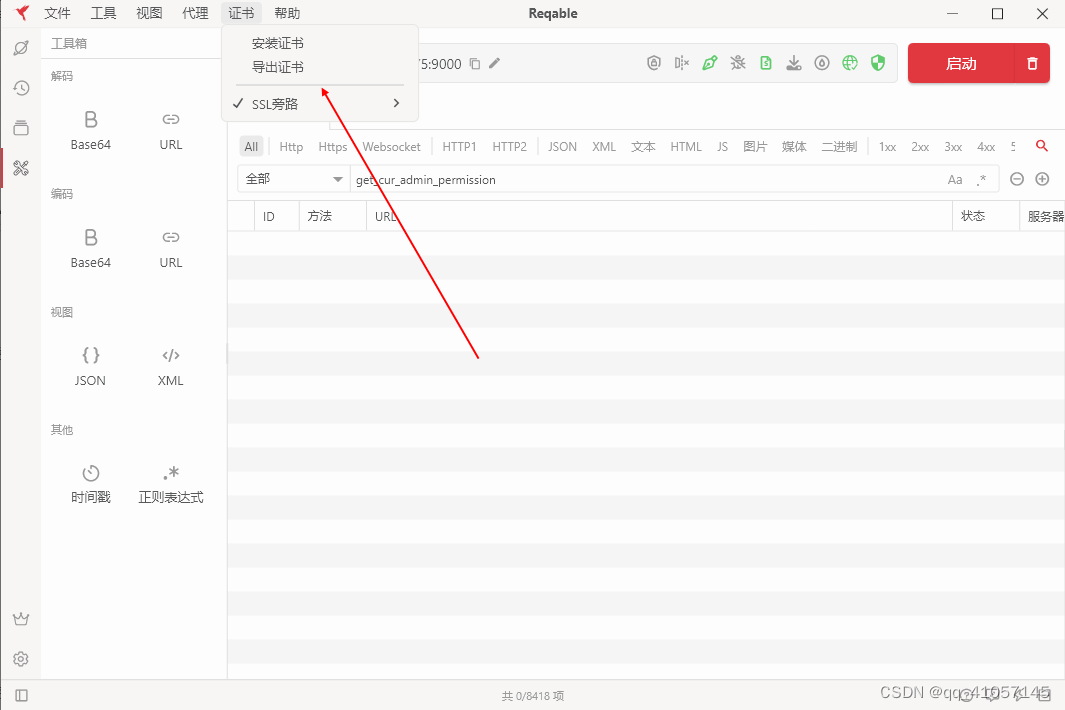Viewport: 1065px width, 710px height.
Task: Open the XML viewer tool
Action: coord(170,367)
